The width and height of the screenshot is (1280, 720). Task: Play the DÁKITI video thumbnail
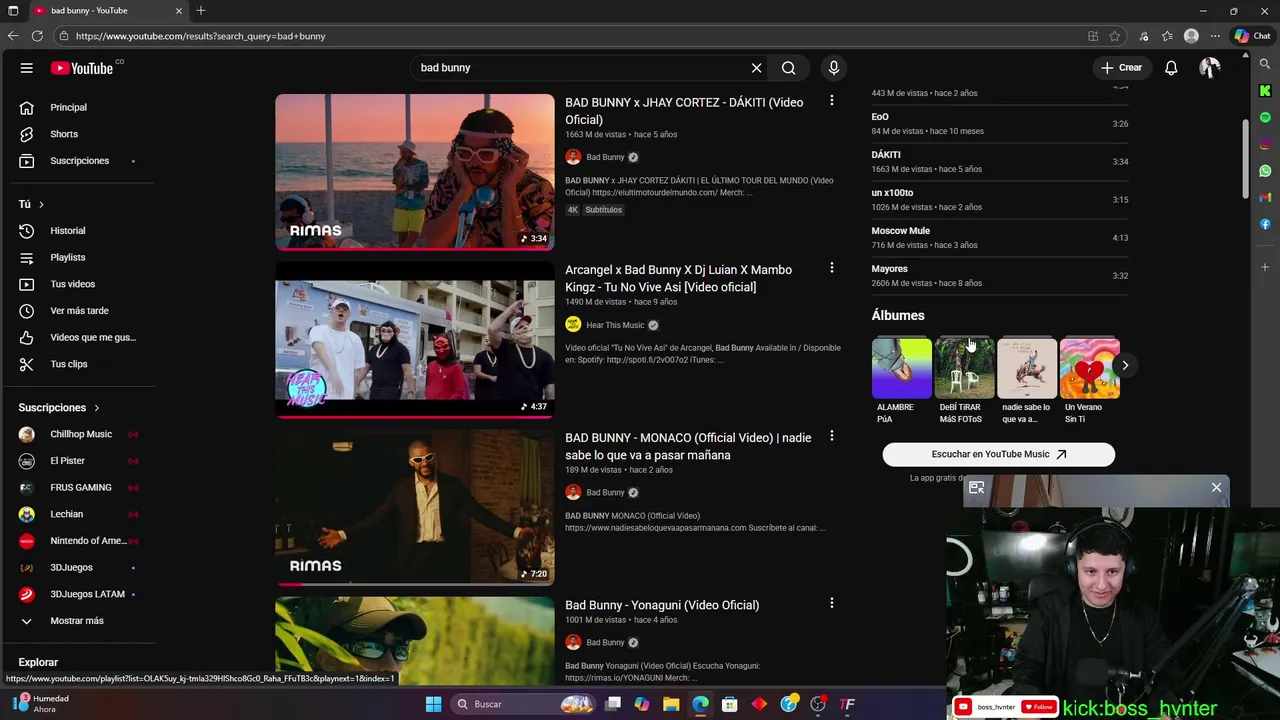tap(415, 172)
